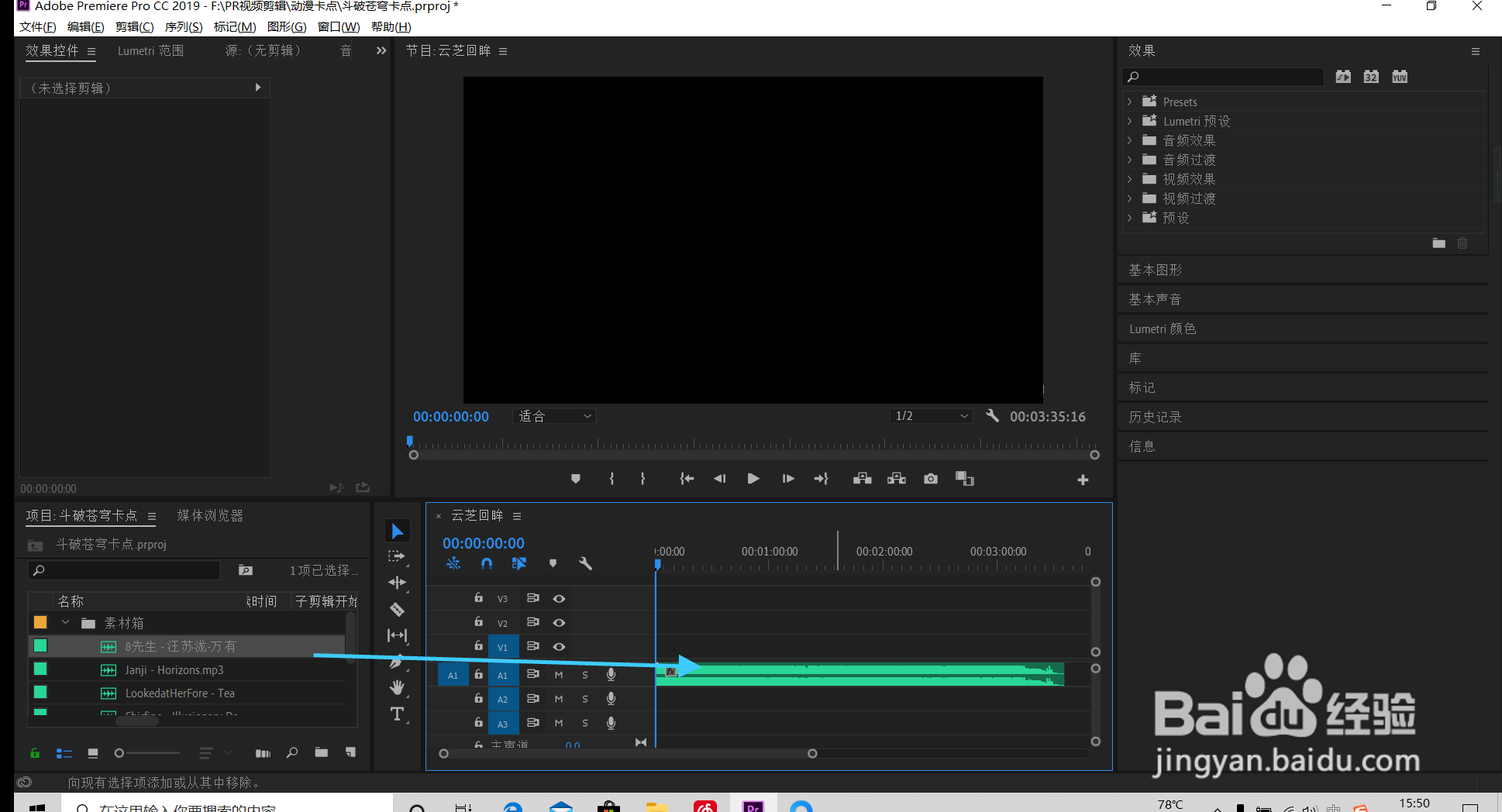This screenshot has width=1502, height=812.
Task: Enable voice-over record on A3
Action: pyautogui.click(x=611, y=723)
